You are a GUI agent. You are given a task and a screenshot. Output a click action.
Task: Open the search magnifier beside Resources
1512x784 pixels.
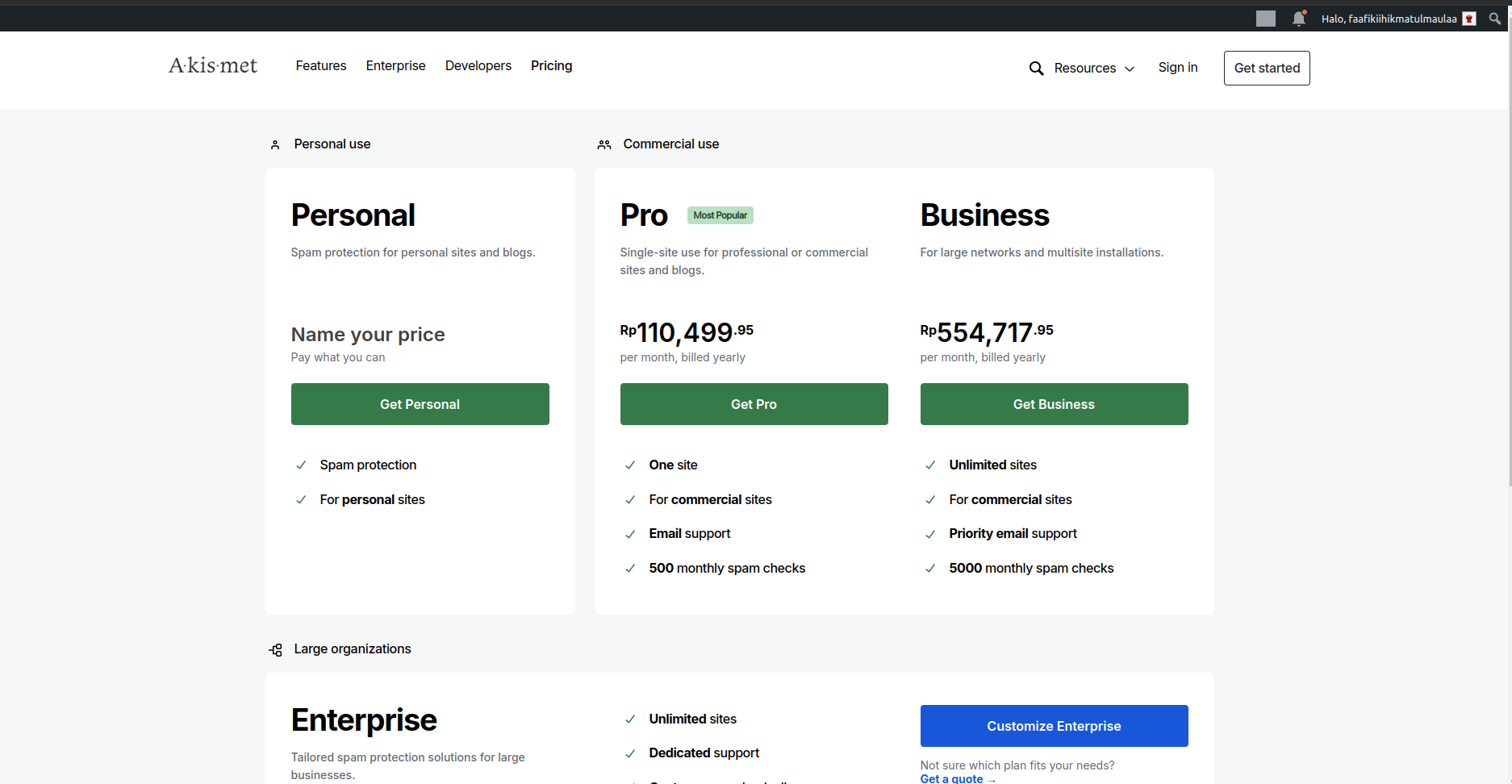[1036, 69]
